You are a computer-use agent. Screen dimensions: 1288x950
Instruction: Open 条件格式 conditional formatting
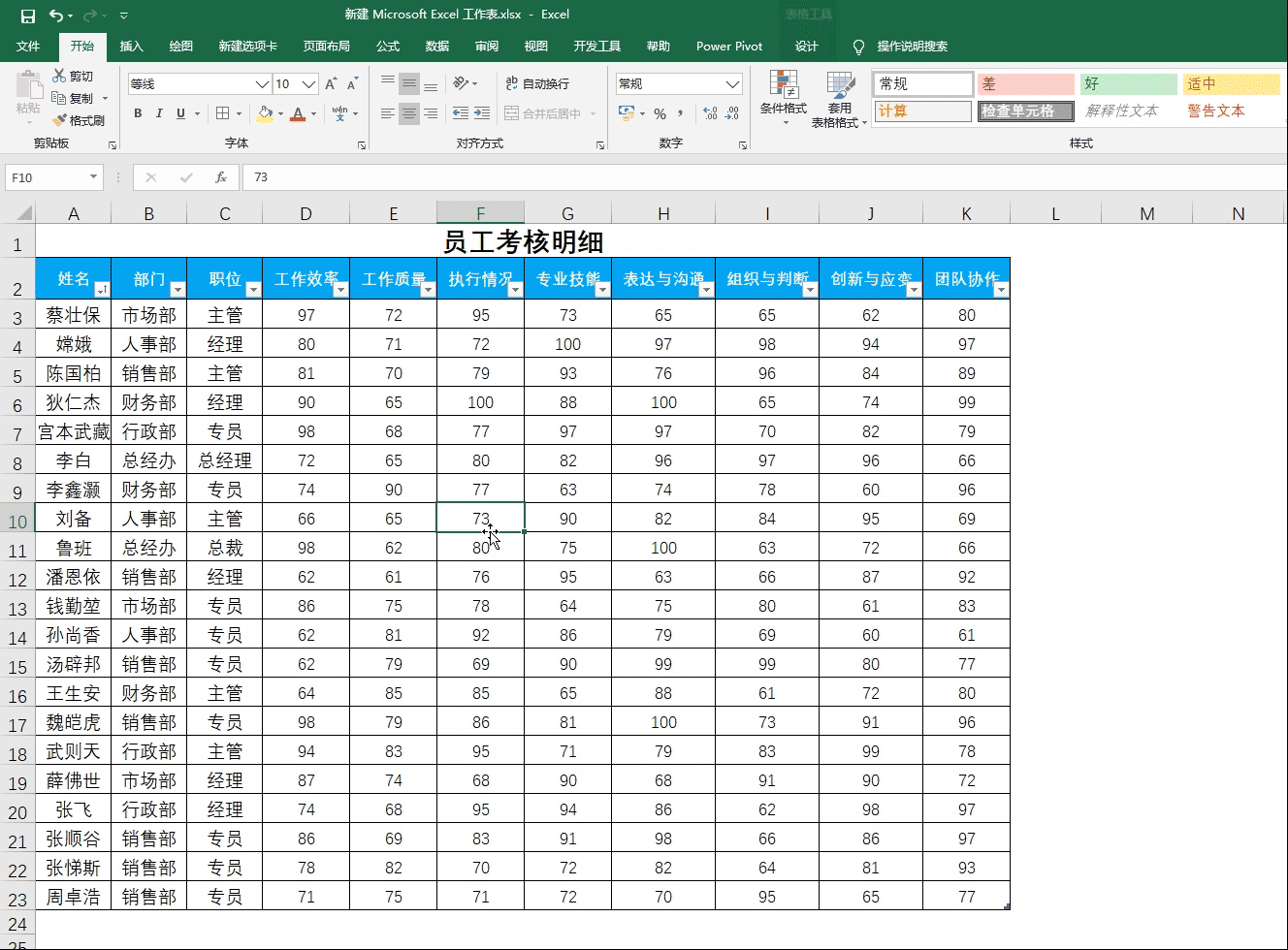tap(784, 98)
